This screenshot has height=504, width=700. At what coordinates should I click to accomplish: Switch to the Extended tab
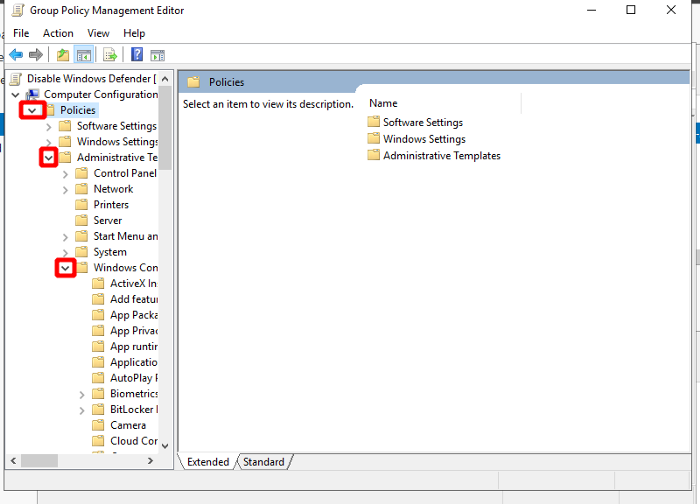208,462
